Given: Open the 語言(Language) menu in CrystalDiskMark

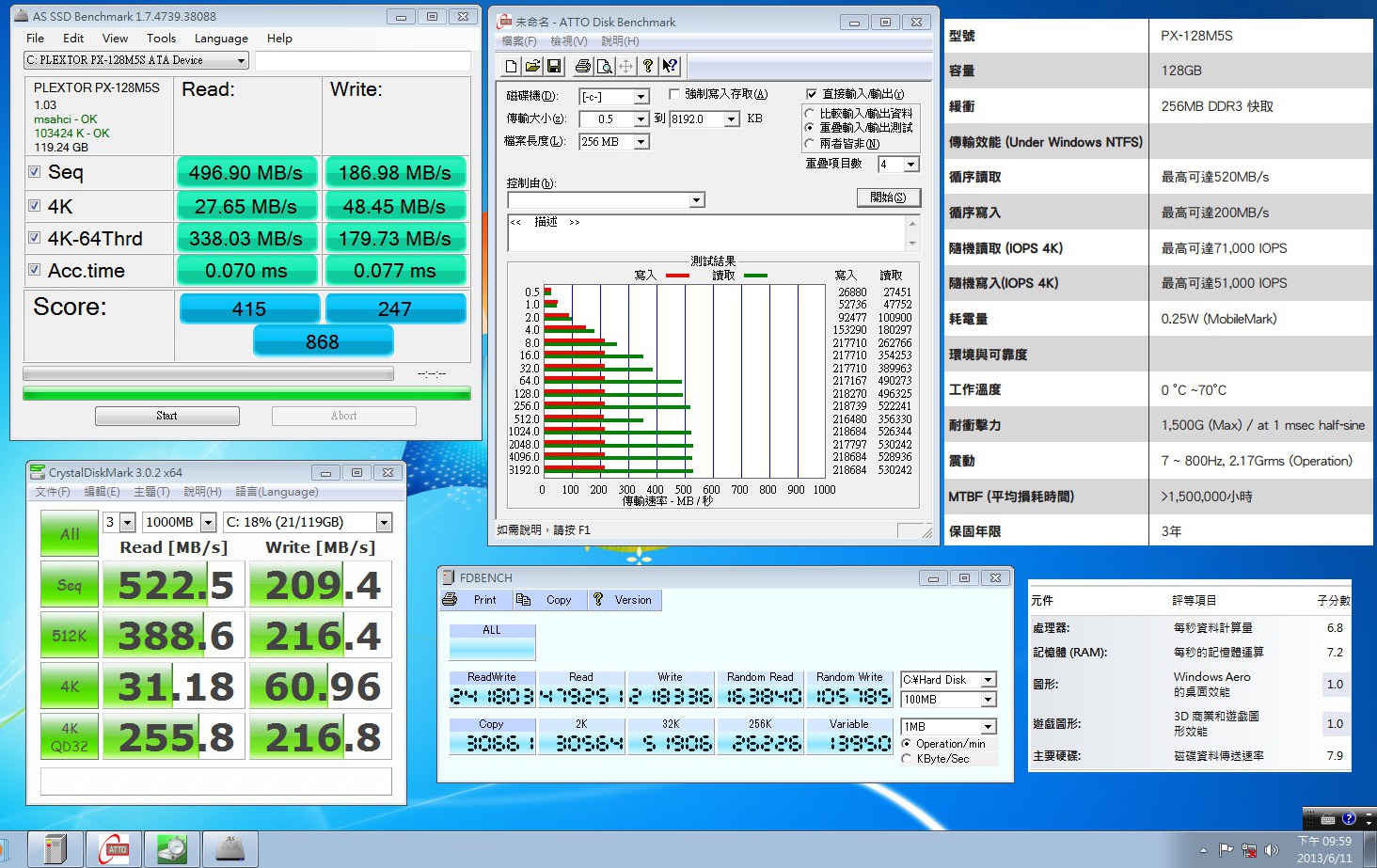Looking at the screenshot, I should tap(277, 492).
